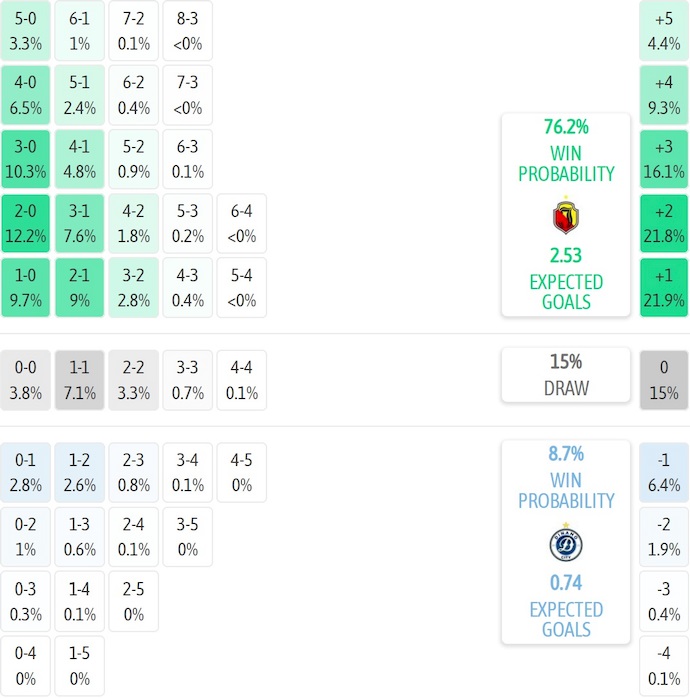Select the +2 goal difference cell
Screen dimensions: 690x698
[664, 224]
